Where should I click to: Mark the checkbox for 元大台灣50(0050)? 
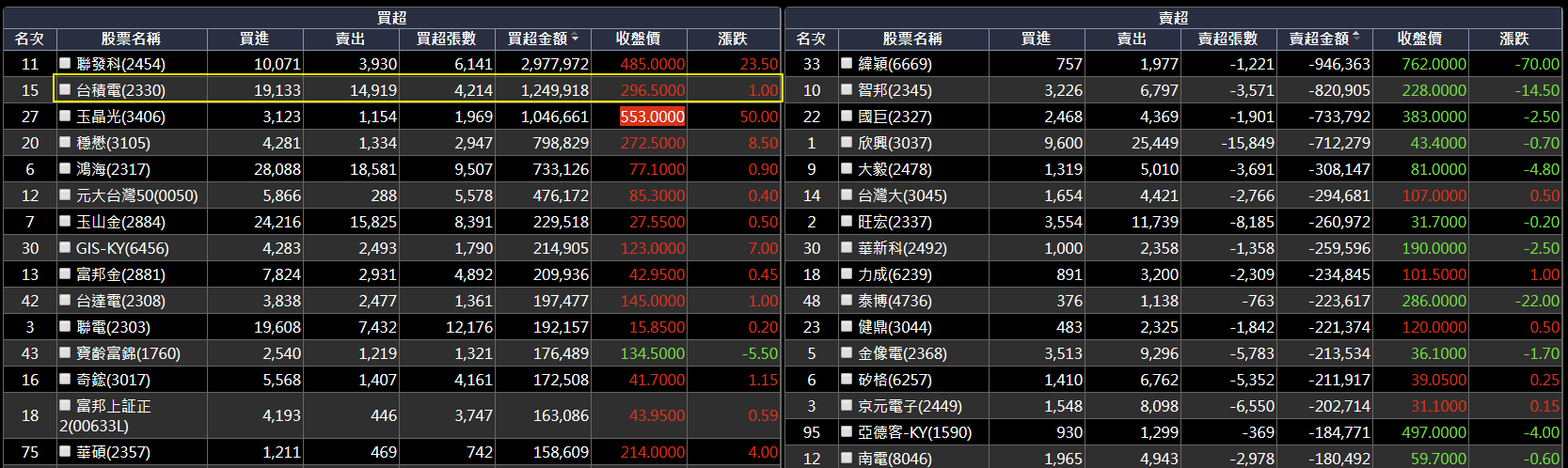click(65, 195)
